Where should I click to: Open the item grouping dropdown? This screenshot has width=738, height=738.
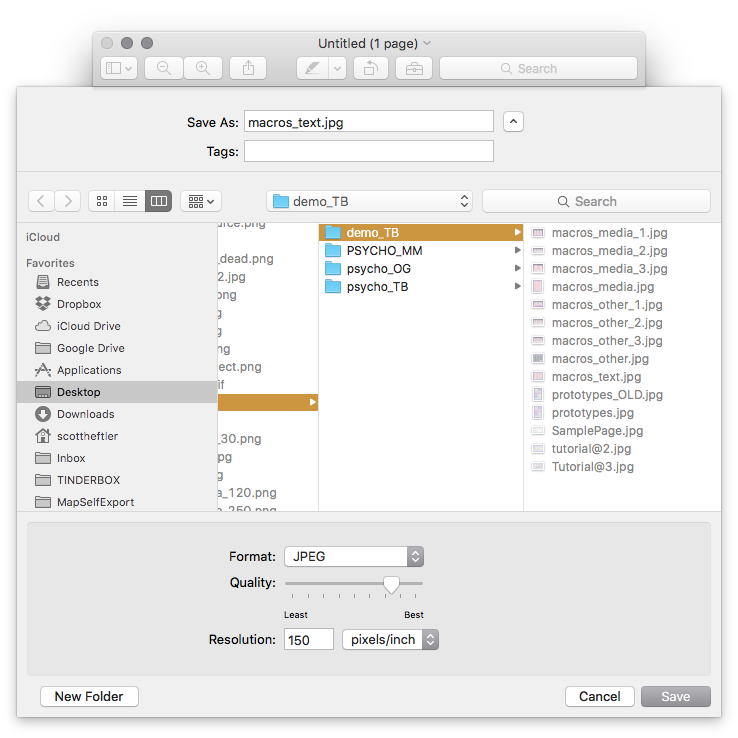tap(201, 201)
